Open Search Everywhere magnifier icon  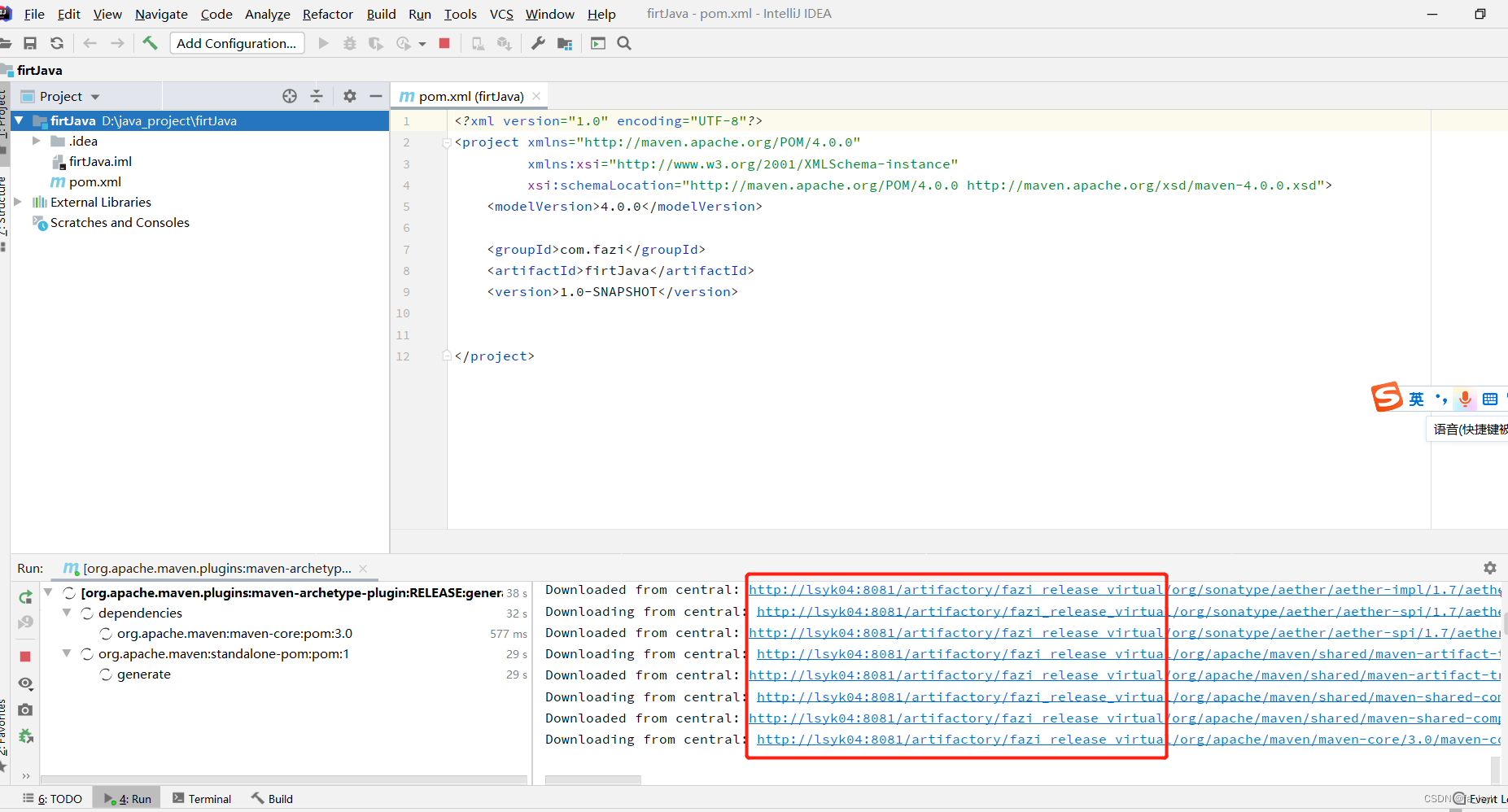coord(624,43)
